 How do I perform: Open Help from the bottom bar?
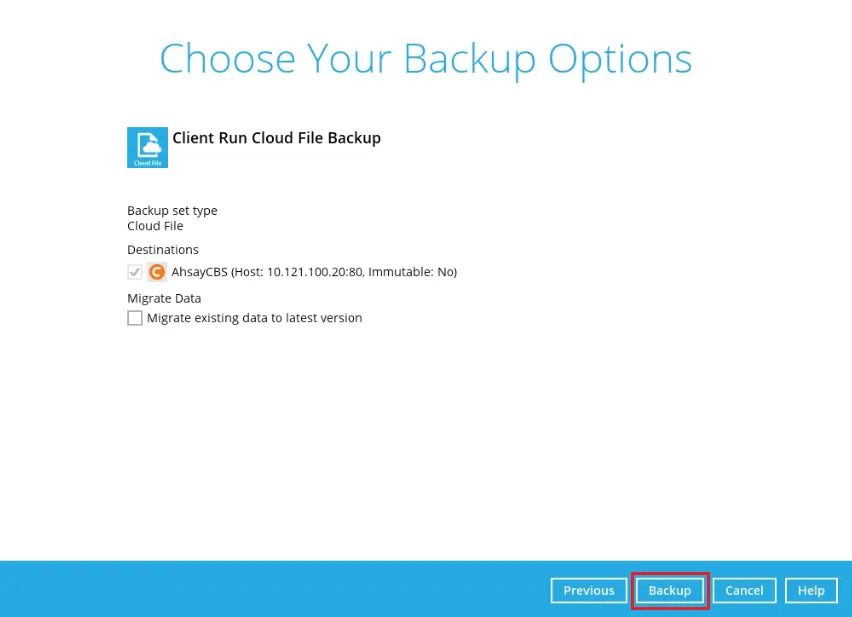(810, 590)
